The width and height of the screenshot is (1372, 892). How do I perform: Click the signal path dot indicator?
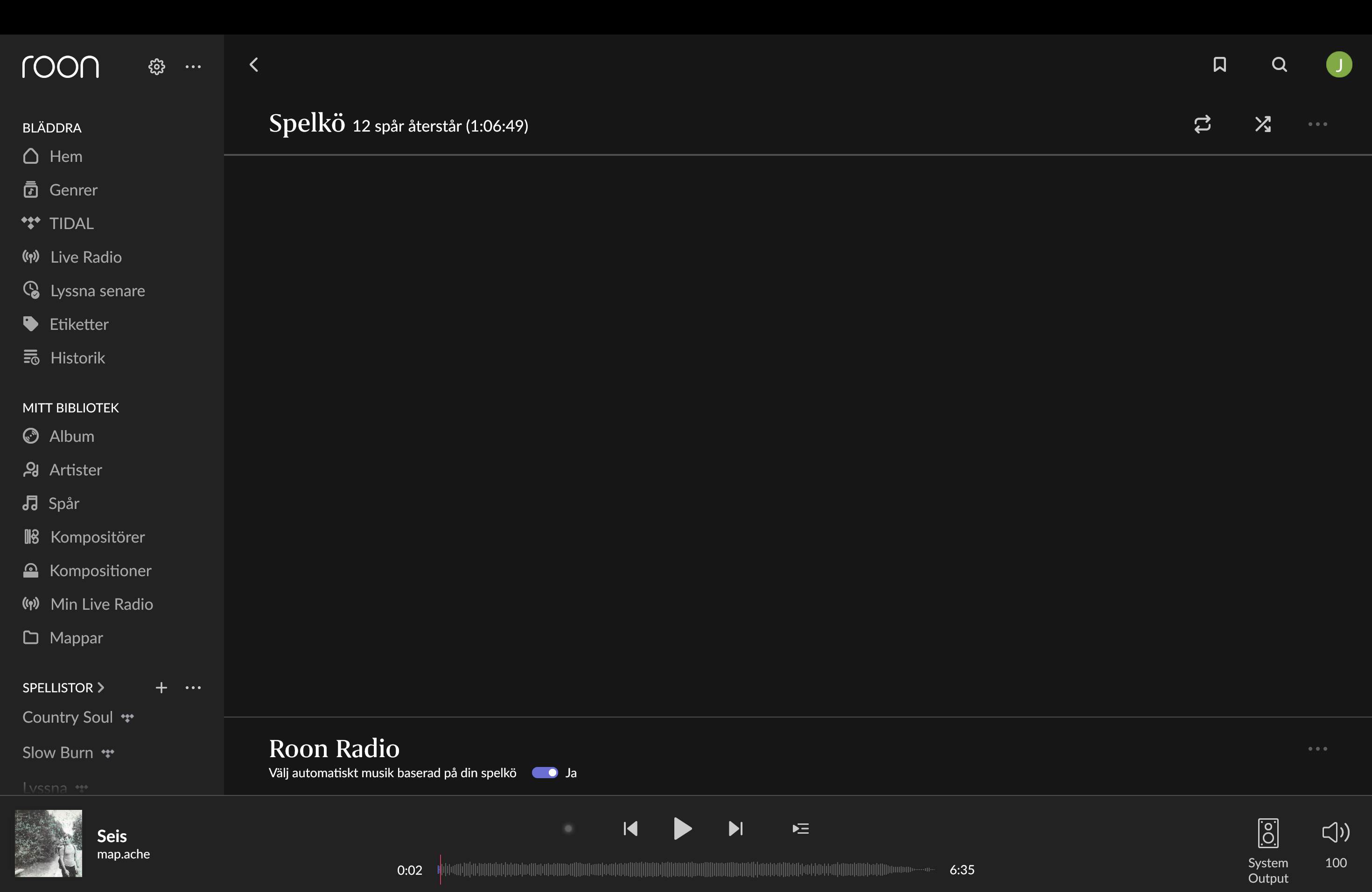[x=568, y=829]
